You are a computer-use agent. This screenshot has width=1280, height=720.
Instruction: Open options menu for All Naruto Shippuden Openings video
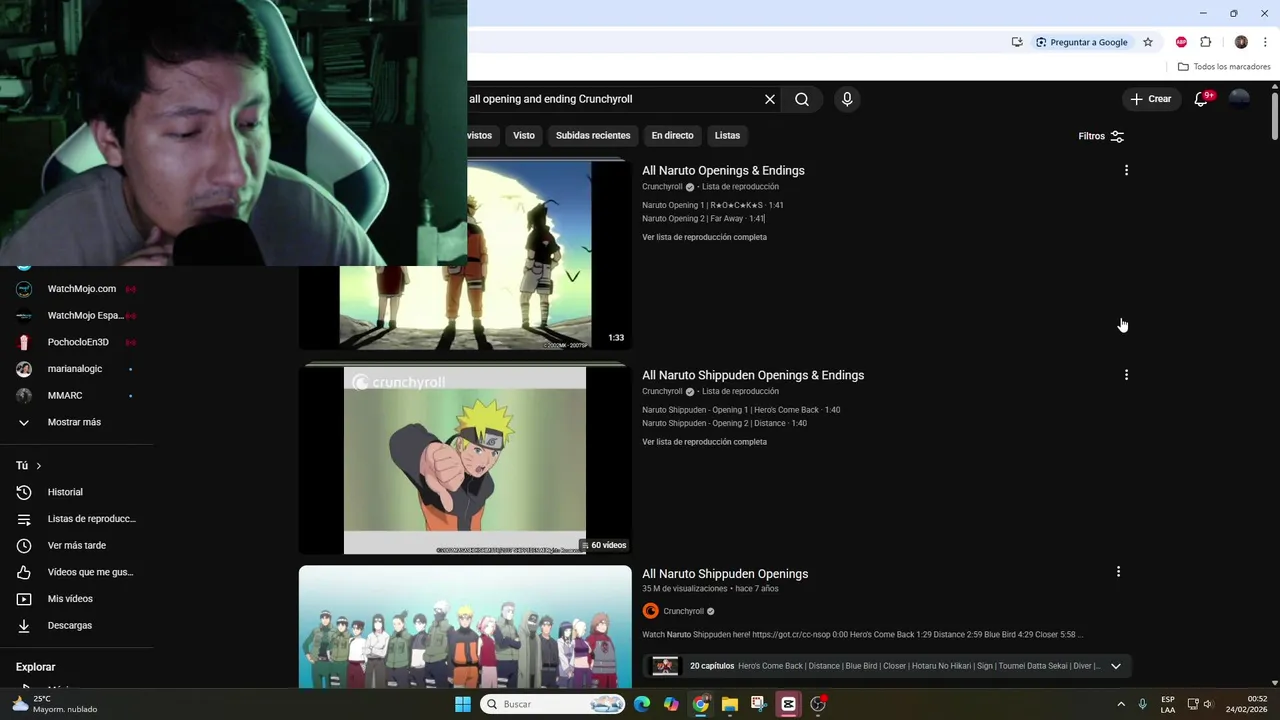pyautogui.click(x=1118, y=572)
